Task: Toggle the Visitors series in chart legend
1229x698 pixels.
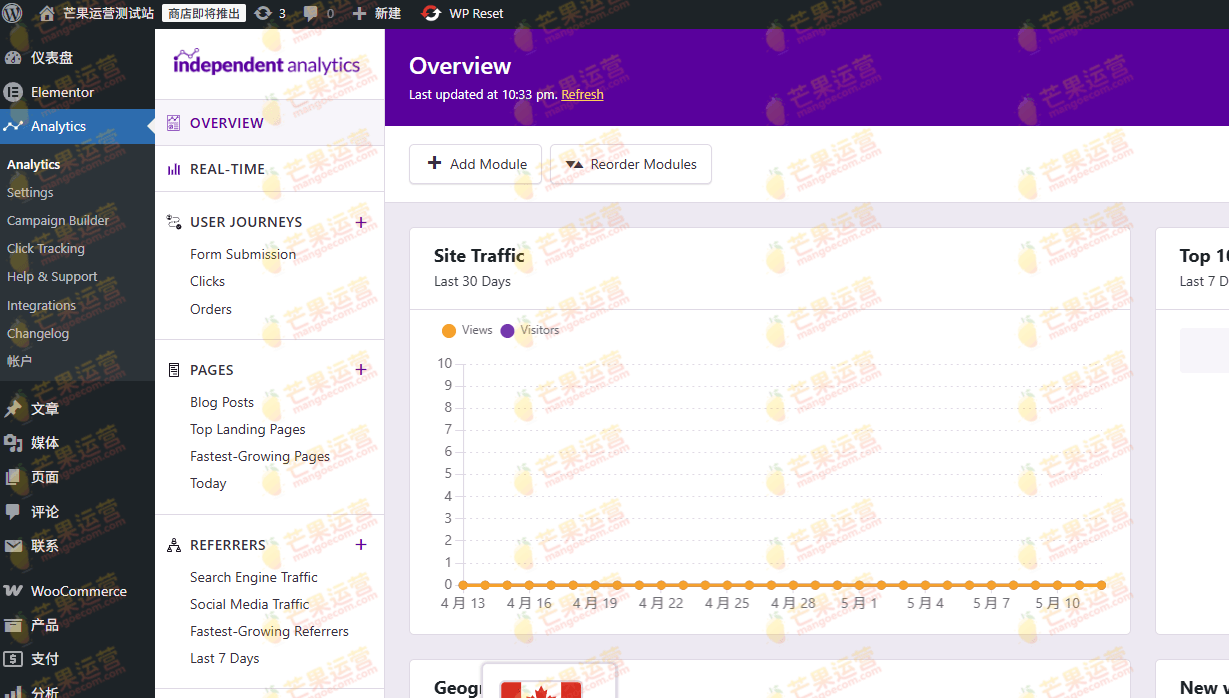Action: click(x=530, y=330)
